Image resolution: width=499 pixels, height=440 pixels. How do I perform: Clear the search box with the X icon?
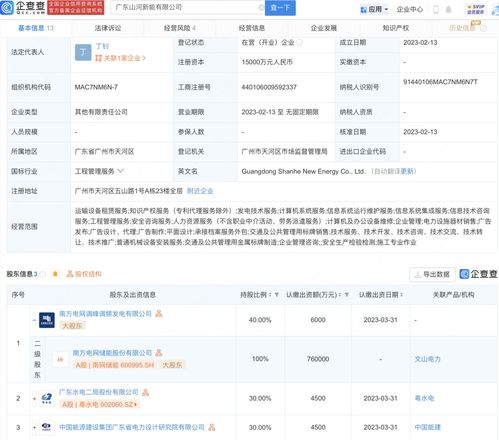261,7
